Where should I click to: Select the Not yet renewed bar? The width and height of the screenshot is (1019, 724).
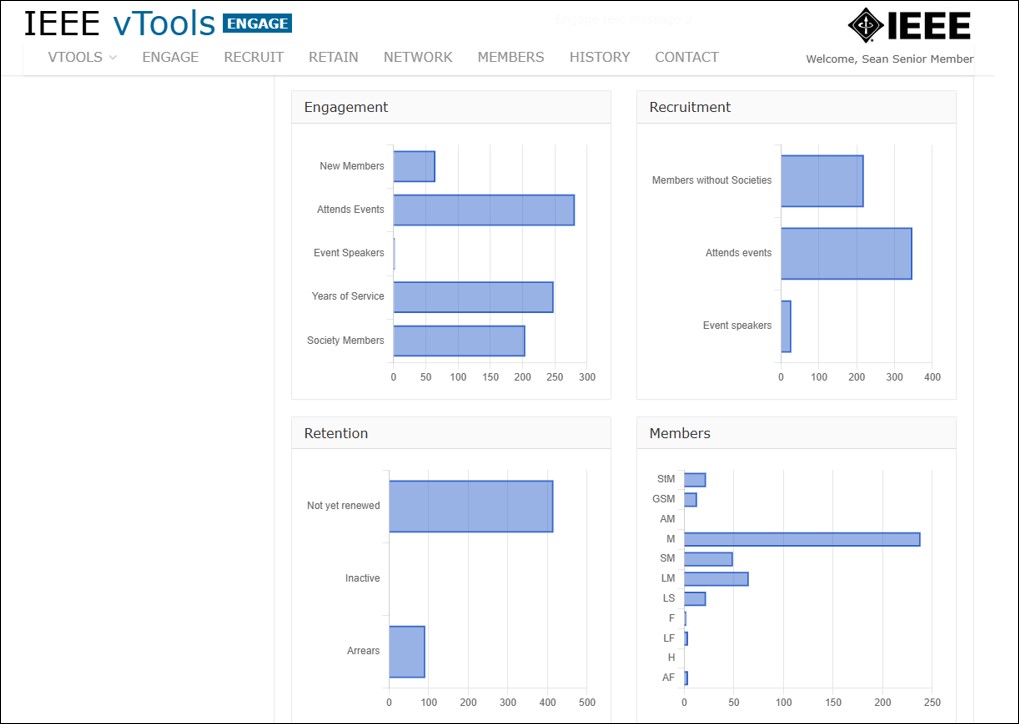(x=471, y=506)
